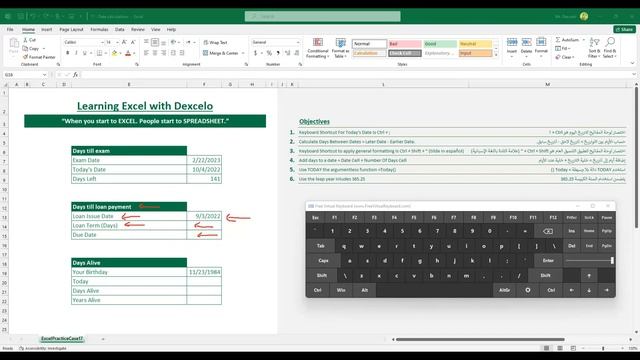Click the Insert Function fx icon
Image resolution: width=640 pixels, height=360 pixels.
pos(76,75)
